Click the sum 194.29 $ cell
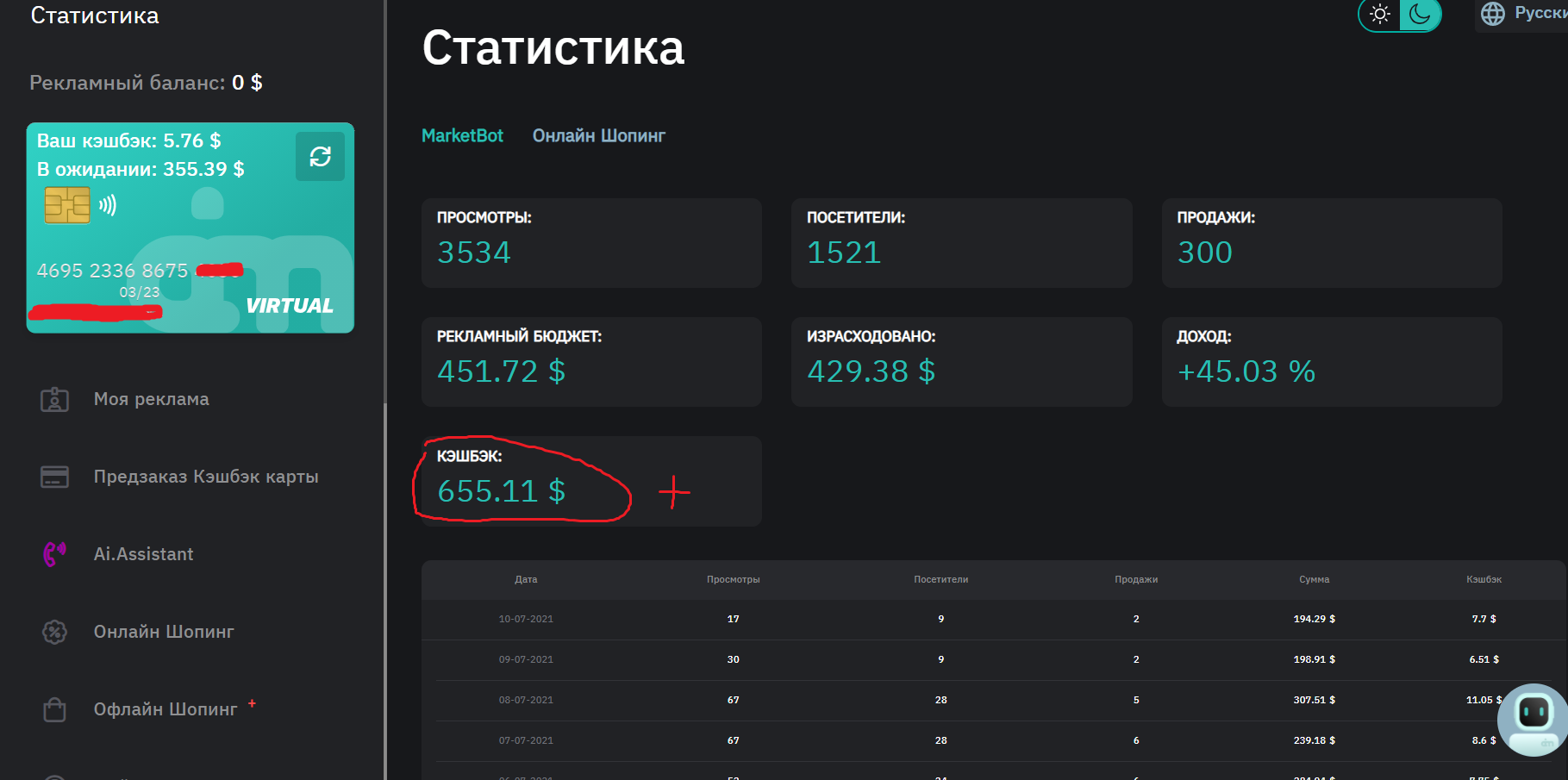 click(x=1315, y=619)
